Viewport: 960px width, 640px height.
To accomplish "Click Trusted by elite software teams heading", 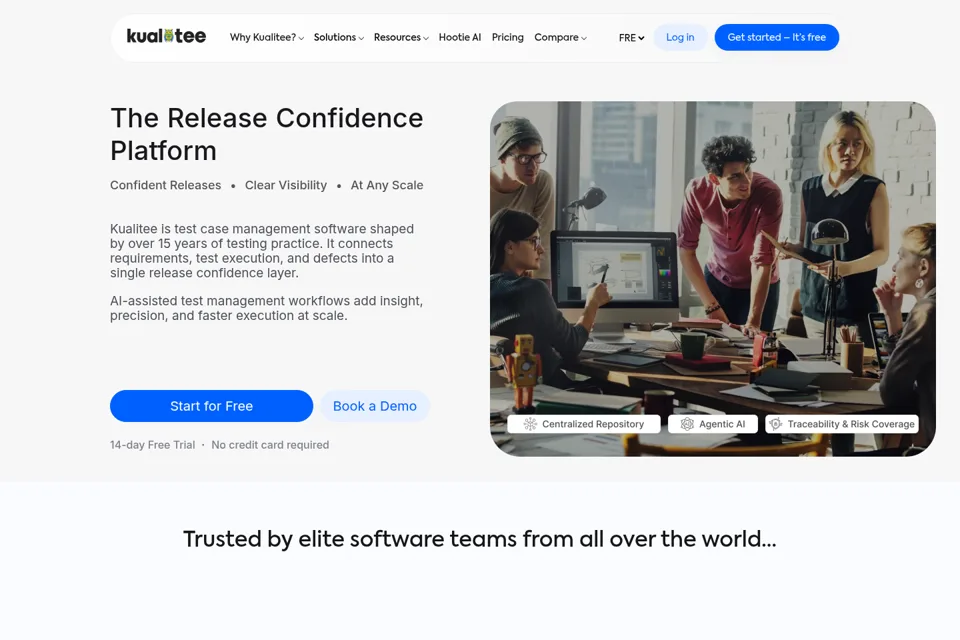I will pyautogui.click(x=479, y=539).
